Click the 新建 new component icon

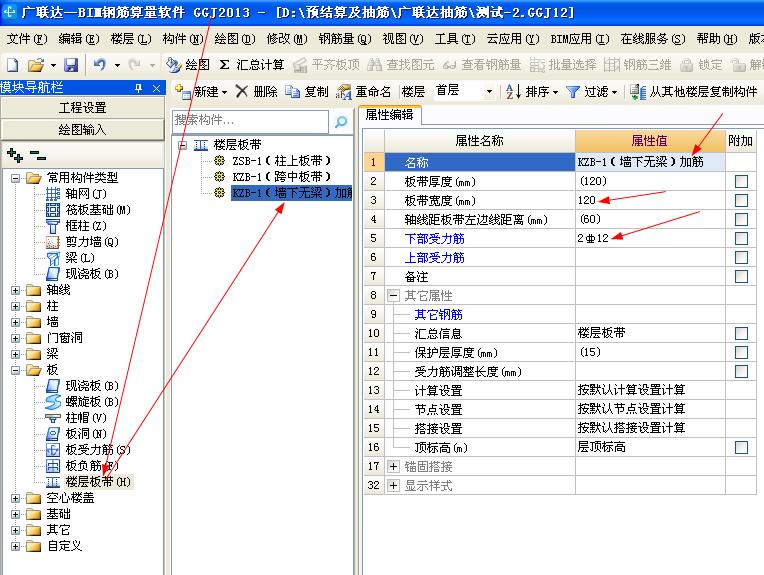click(x=183, y=92)
